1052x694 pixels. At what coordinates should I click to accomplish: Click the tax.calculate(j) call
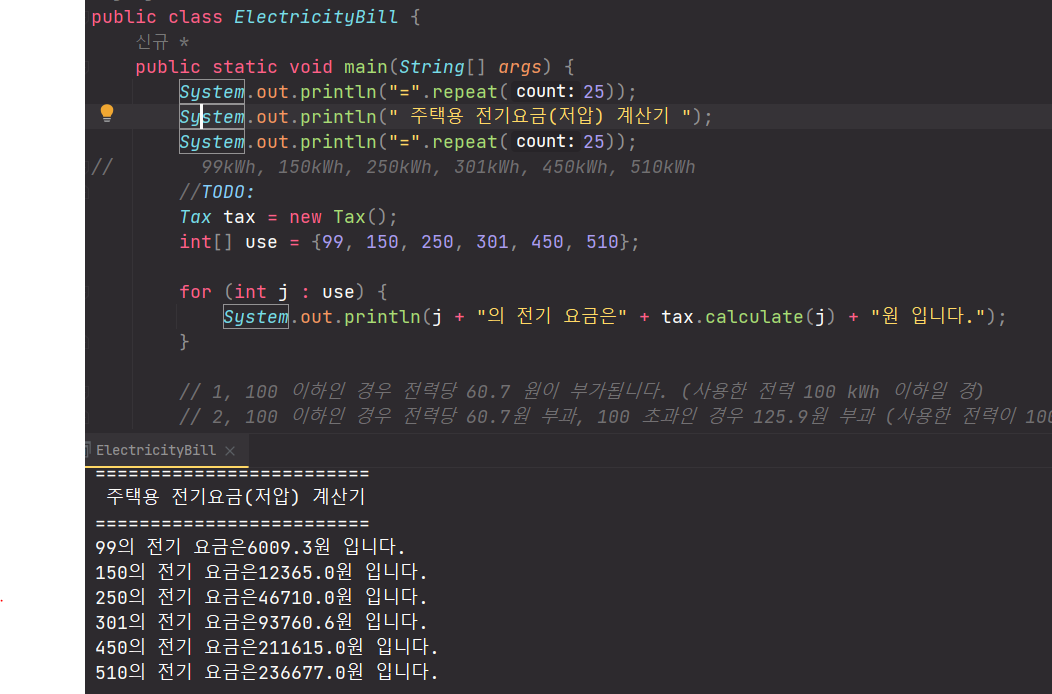(748, 317)
